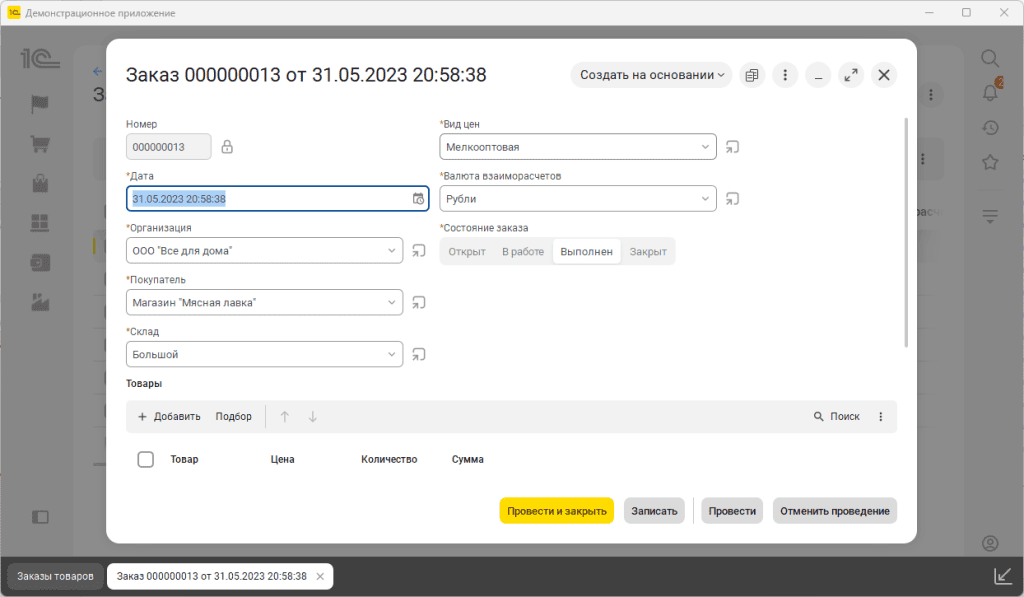The width and height of the screenshot is (1024, 597).
Task: Click the grid tiles icon in the left sidebar
Action: pos(40,223)
